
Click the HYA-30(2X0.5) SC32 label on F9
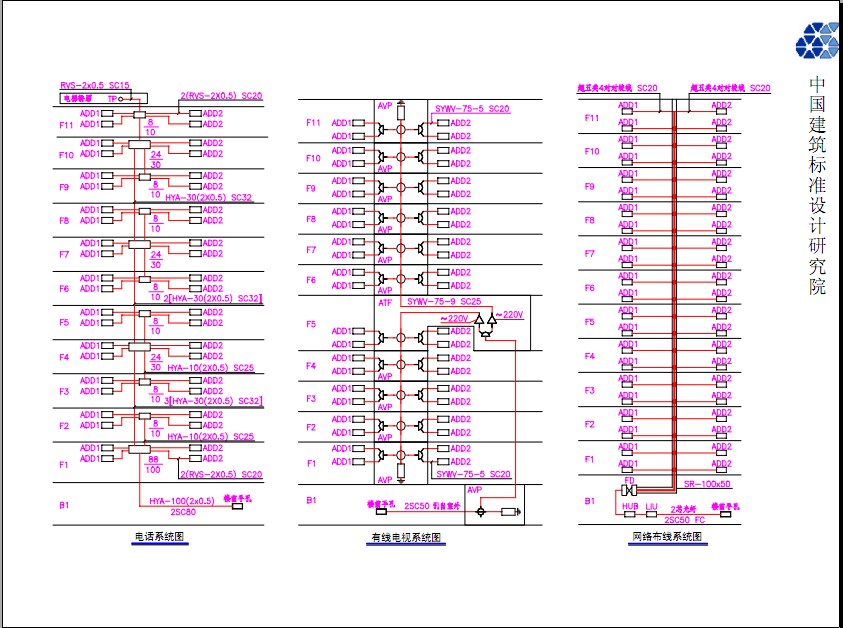209,197
